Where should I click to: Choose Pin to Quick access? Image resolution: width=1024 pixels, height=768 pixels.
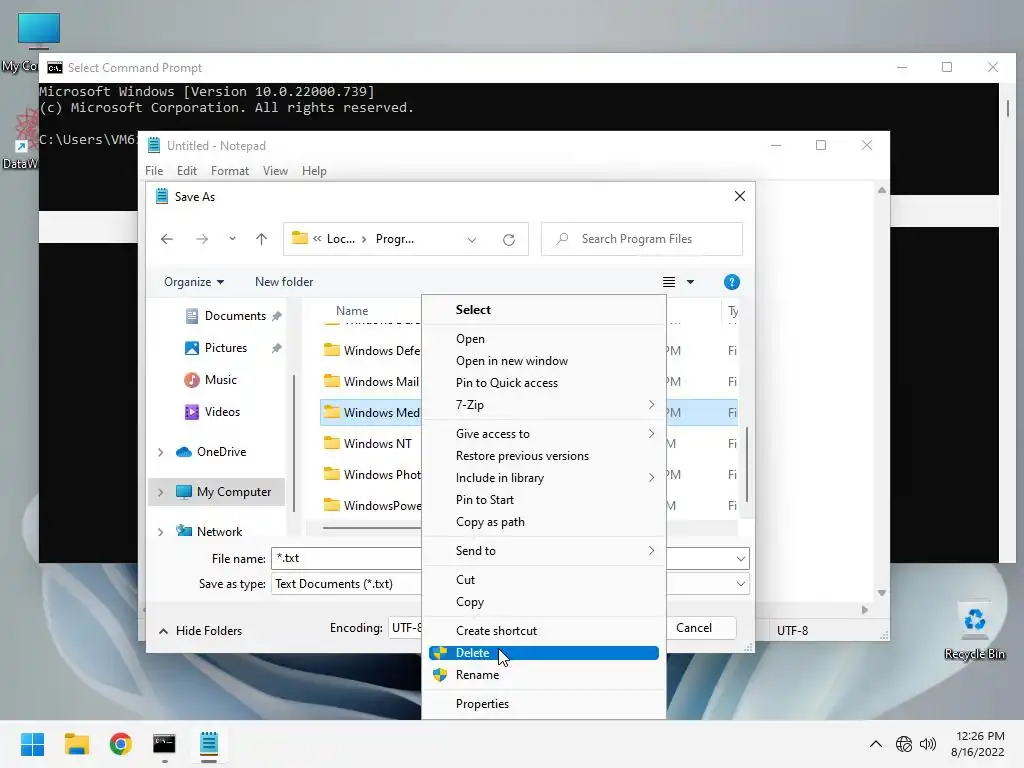(x=543, y=383)
